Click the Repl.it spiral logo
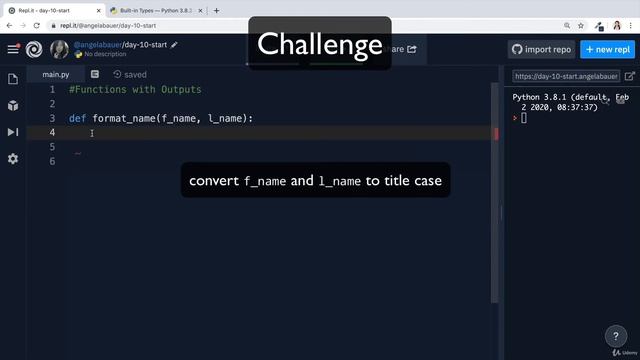This screenshot has width=640, height=360. (34, 49)
